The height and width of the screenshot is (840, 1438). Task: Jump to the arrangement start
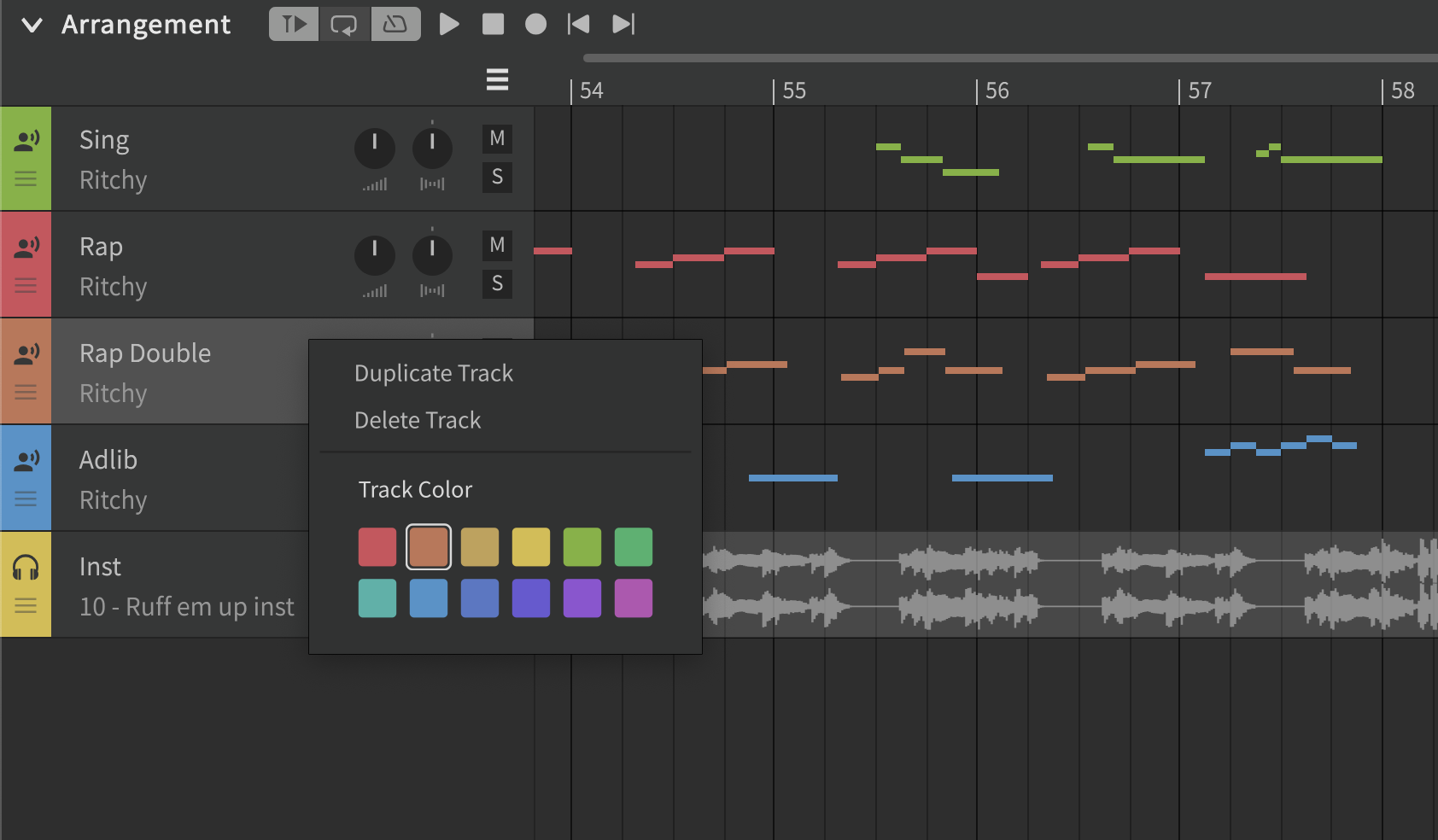[x=579, y=24]
